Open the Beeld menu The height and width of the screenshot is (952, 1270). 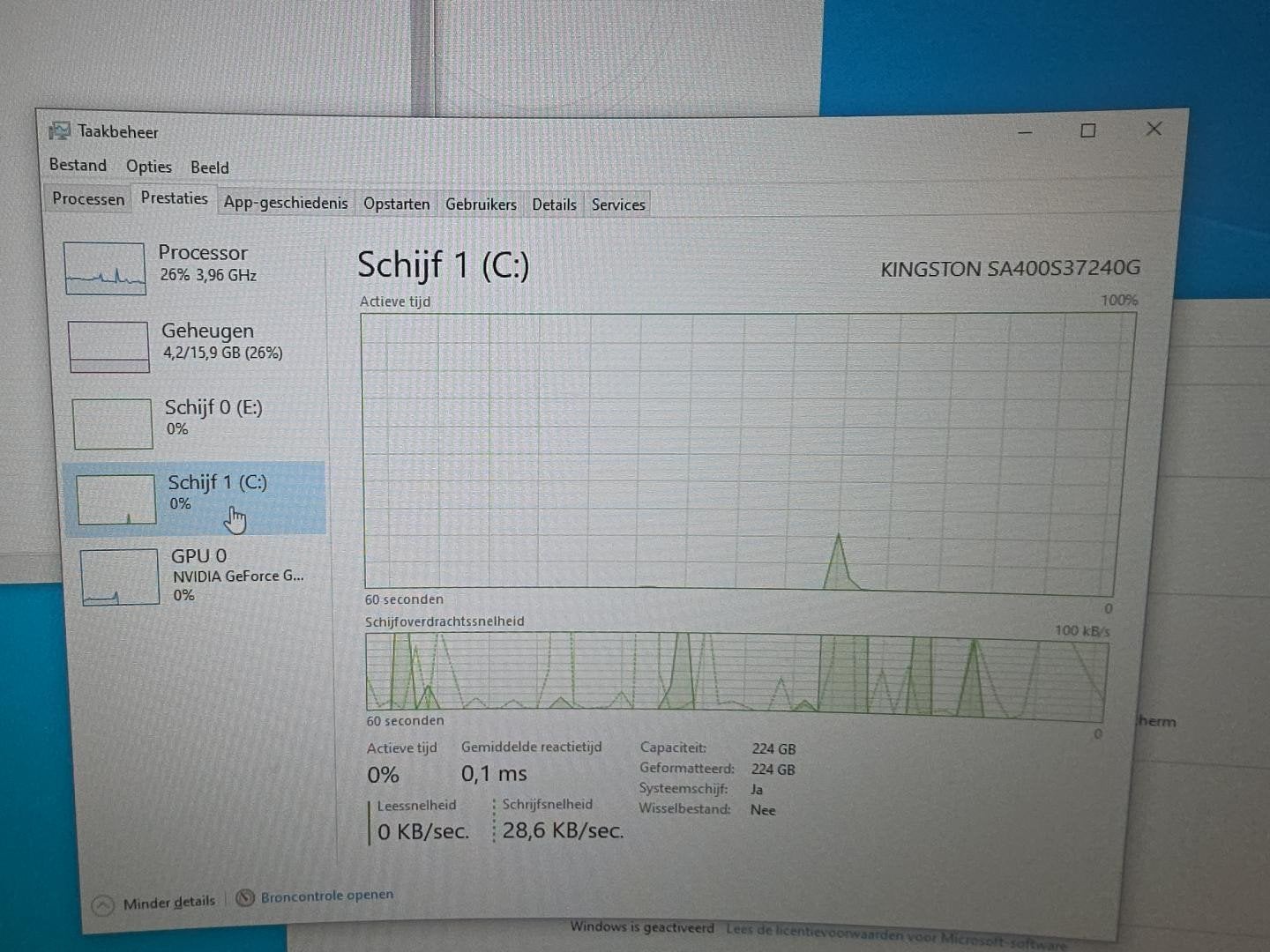click(x=210, y=167)
